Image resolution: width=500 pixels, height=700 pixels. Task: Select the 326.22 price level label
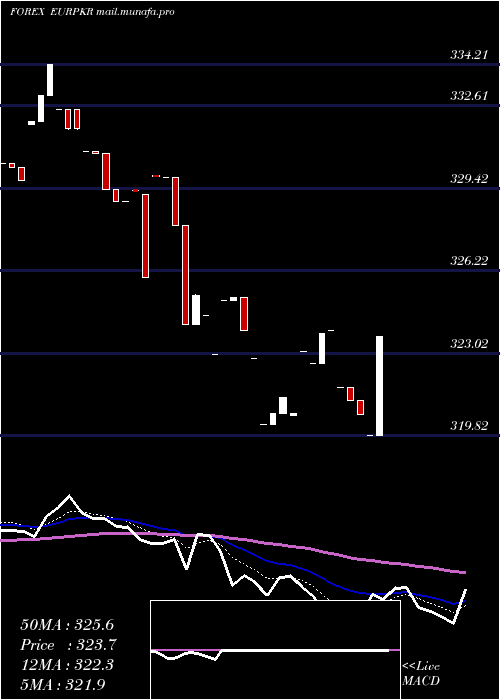coord(469,261)
